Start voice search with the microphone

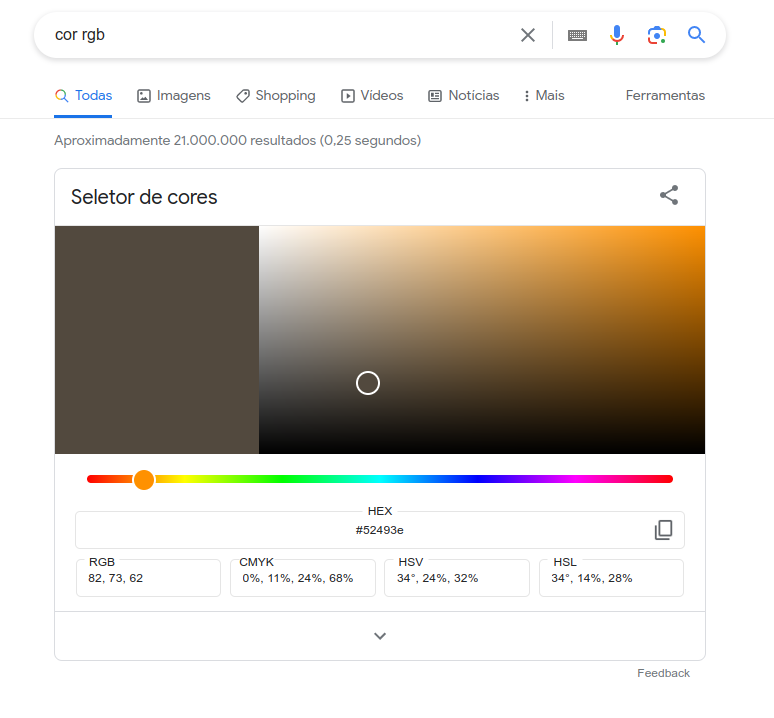[617, 35]
